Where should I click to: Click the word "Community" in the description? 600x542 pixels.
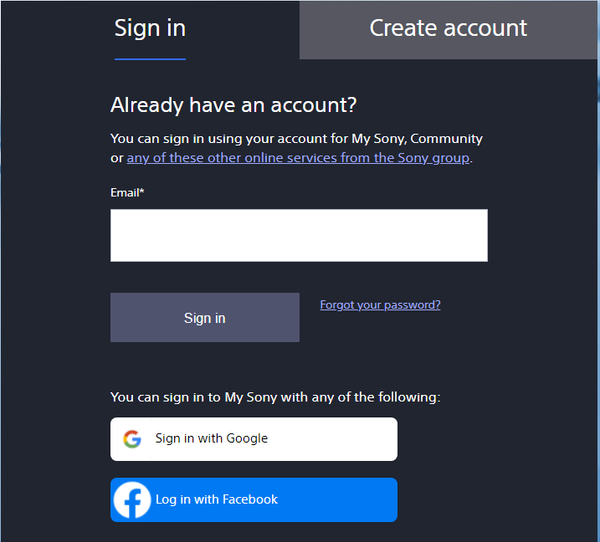tap(446, 138)
